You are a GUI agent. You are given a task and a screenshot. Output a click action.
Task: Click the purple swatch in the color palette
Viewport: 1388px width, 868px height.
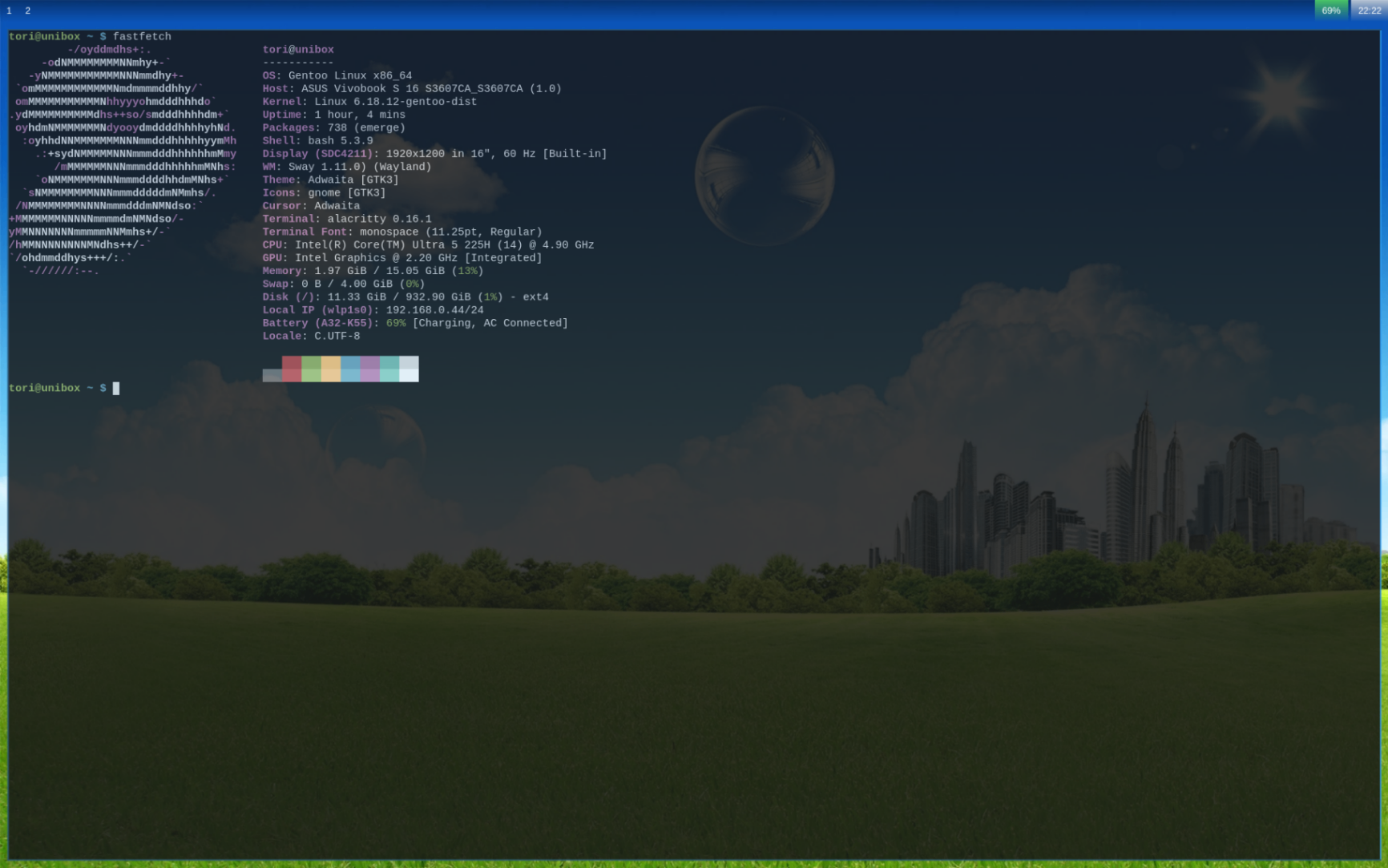369,369
